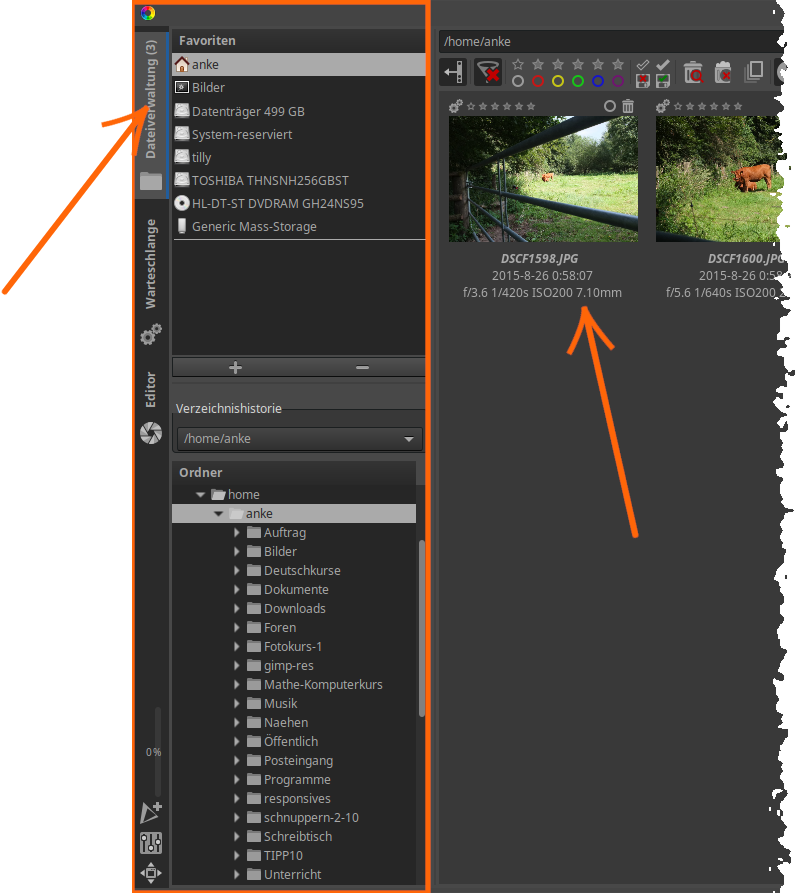
Task: Select the Dokumente folder
Action: click(x=296, y=590)
